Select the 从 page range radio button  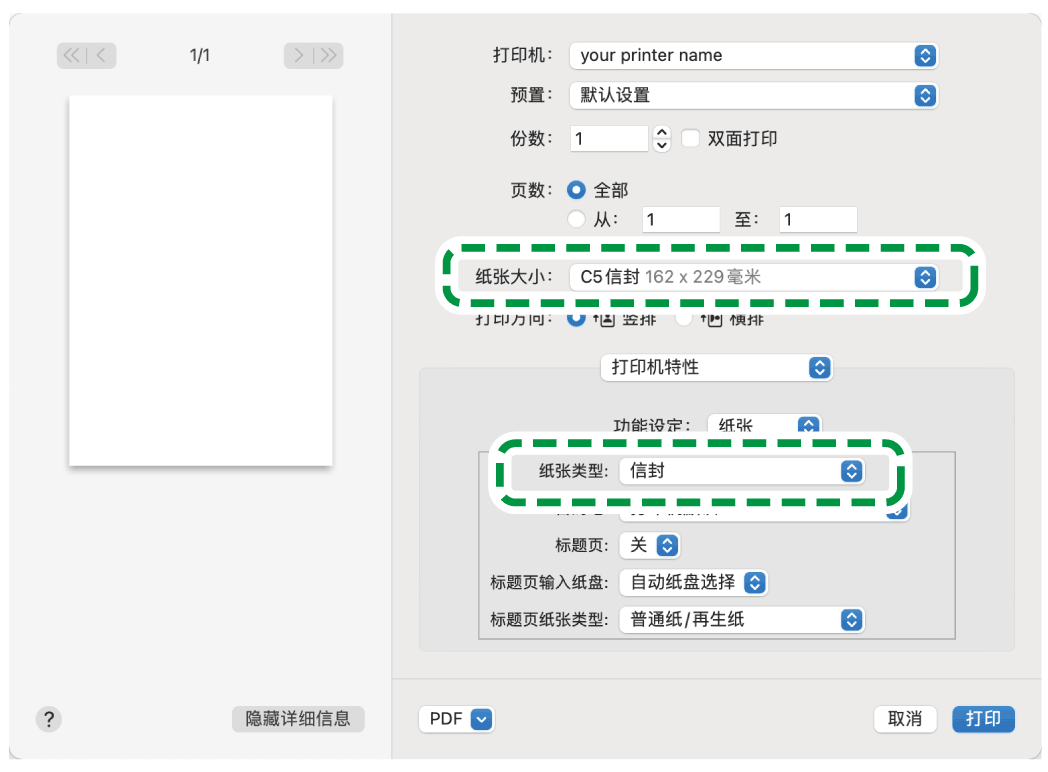pyautogui.click(x=577, y=219)
